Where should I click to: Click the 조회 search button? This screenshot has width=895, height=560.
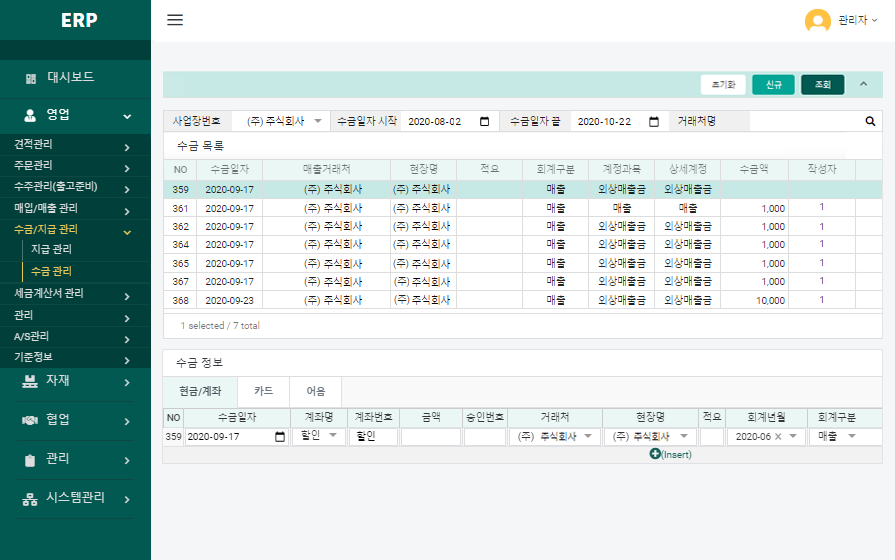click(823, 84)
